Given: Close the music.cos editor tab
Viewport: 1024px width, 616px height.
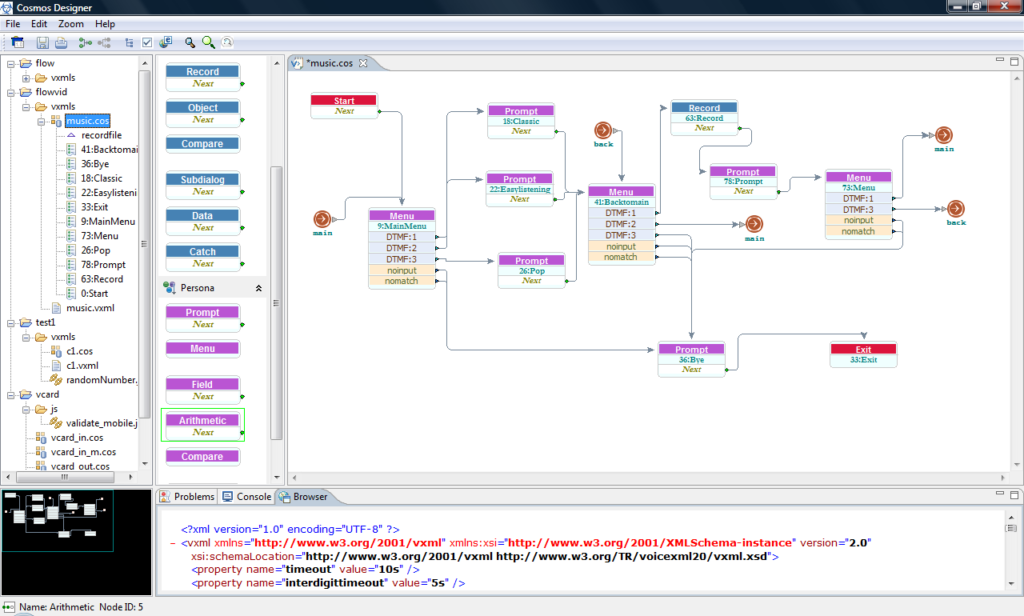Looking at the screenshot, I should coord(363,63).
